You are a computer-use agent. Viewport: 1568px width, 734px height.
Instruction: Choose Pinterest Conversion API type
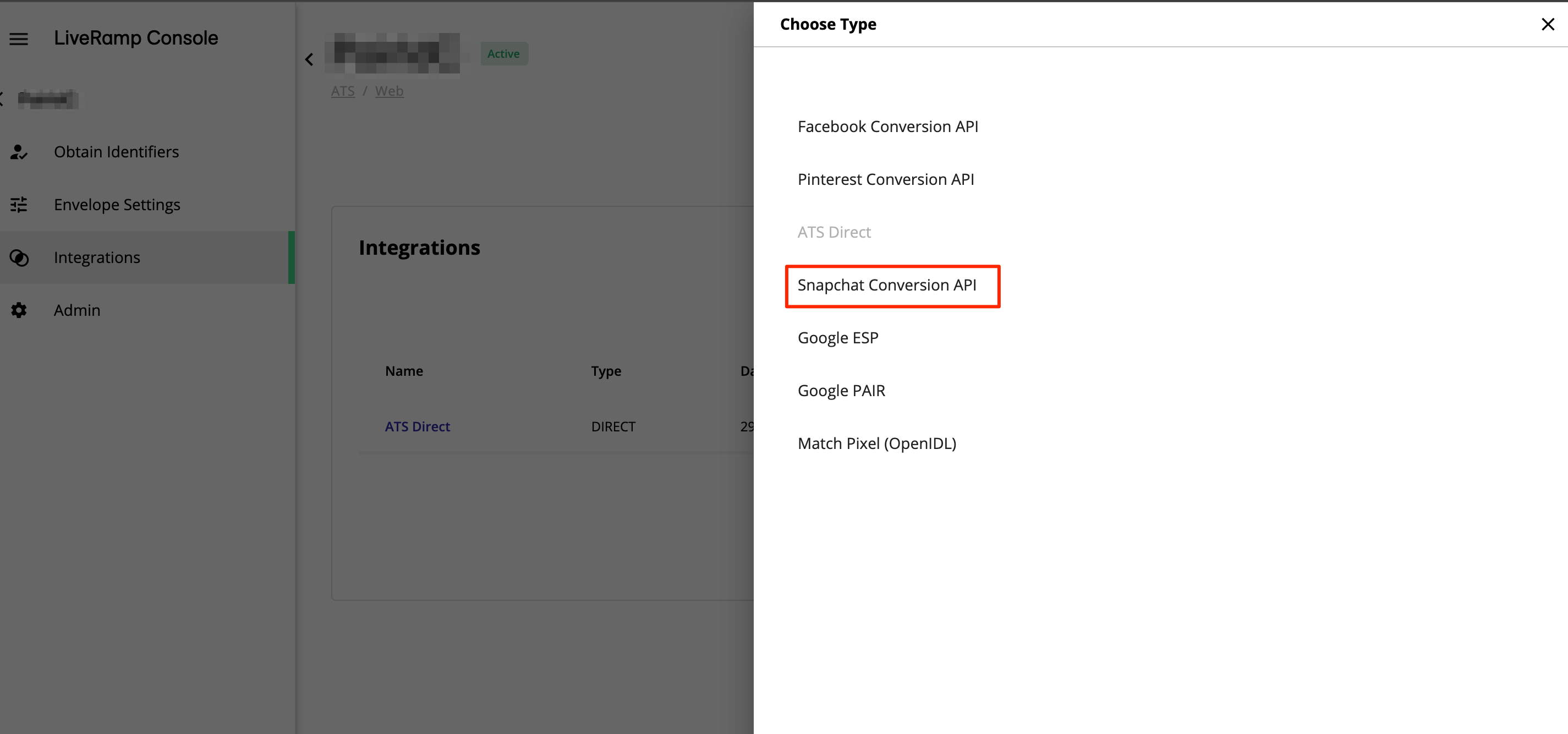(x=886, y=179)
